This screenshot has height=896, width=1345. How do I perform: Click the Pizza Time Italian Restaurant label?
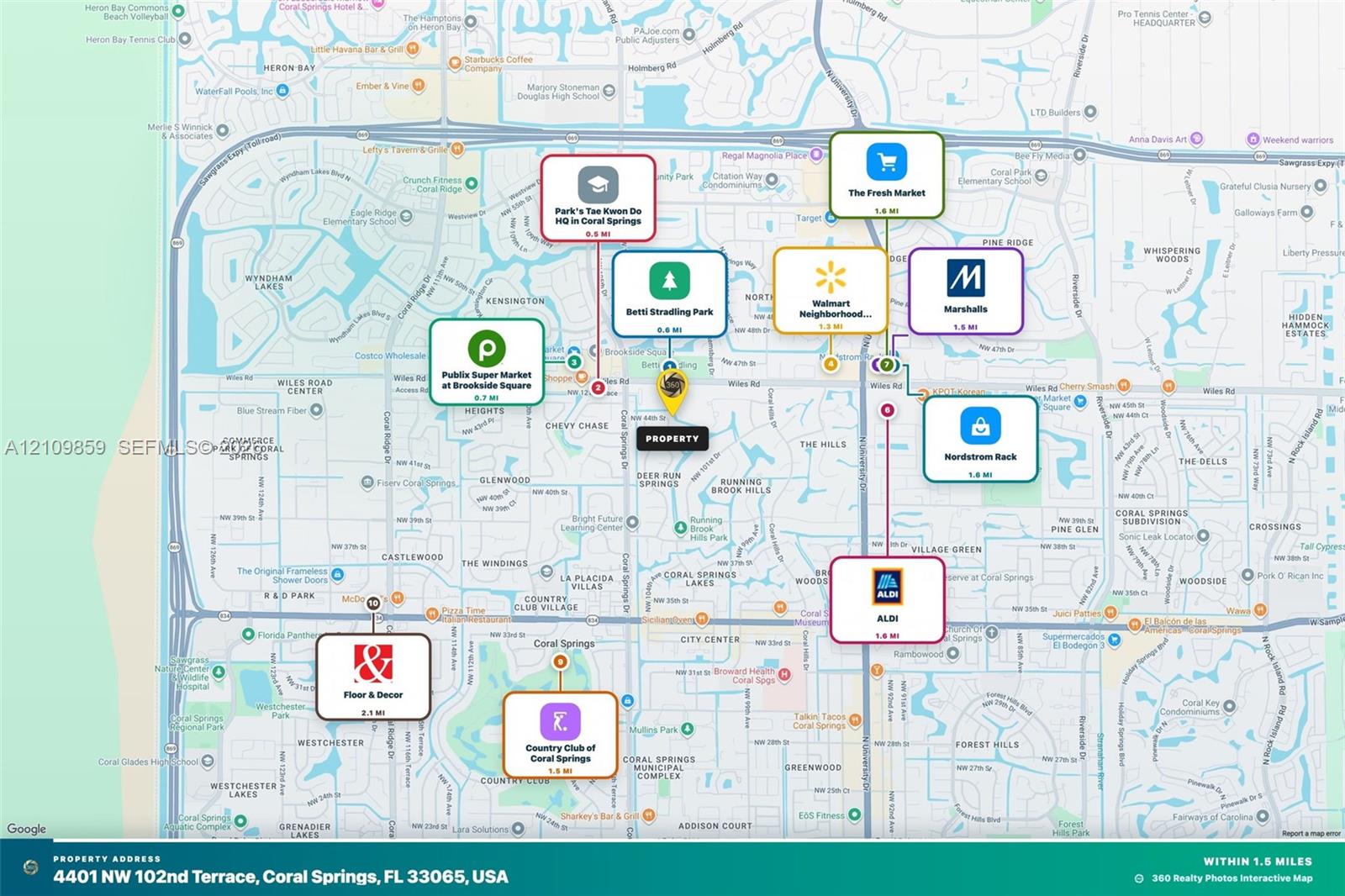[476, 615]
